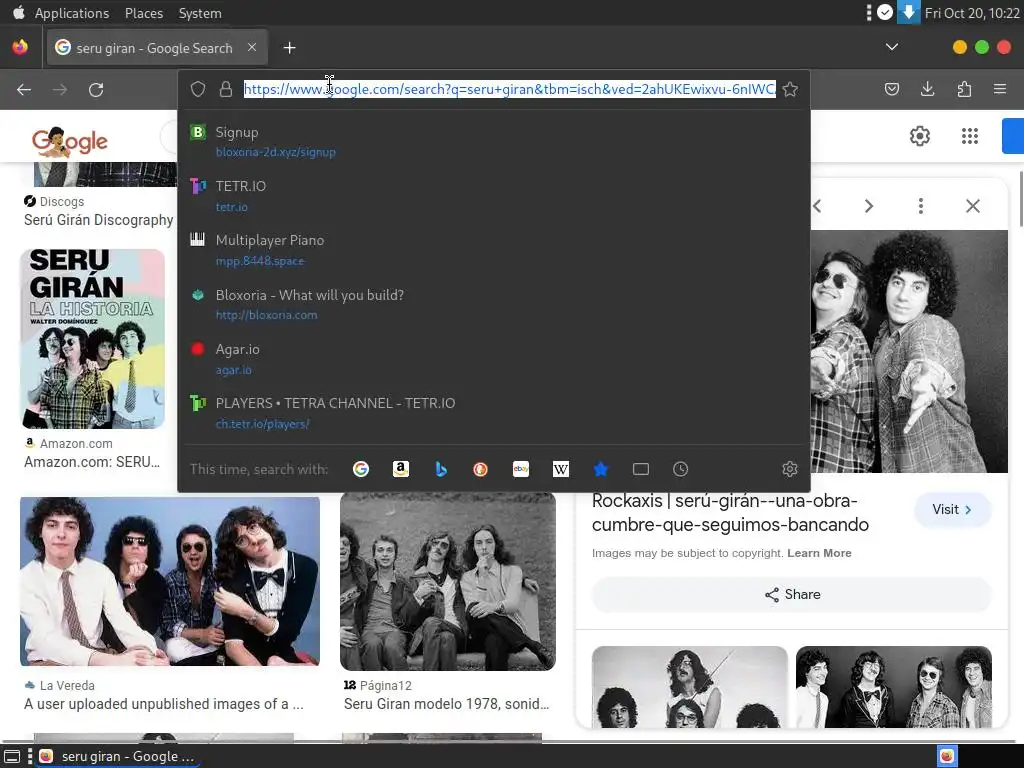The height and width of the screenshot is (768, 1024).
Task: Open Firefox application hamburger menu
Action: pyautogui.click(x=1000, y=89)
